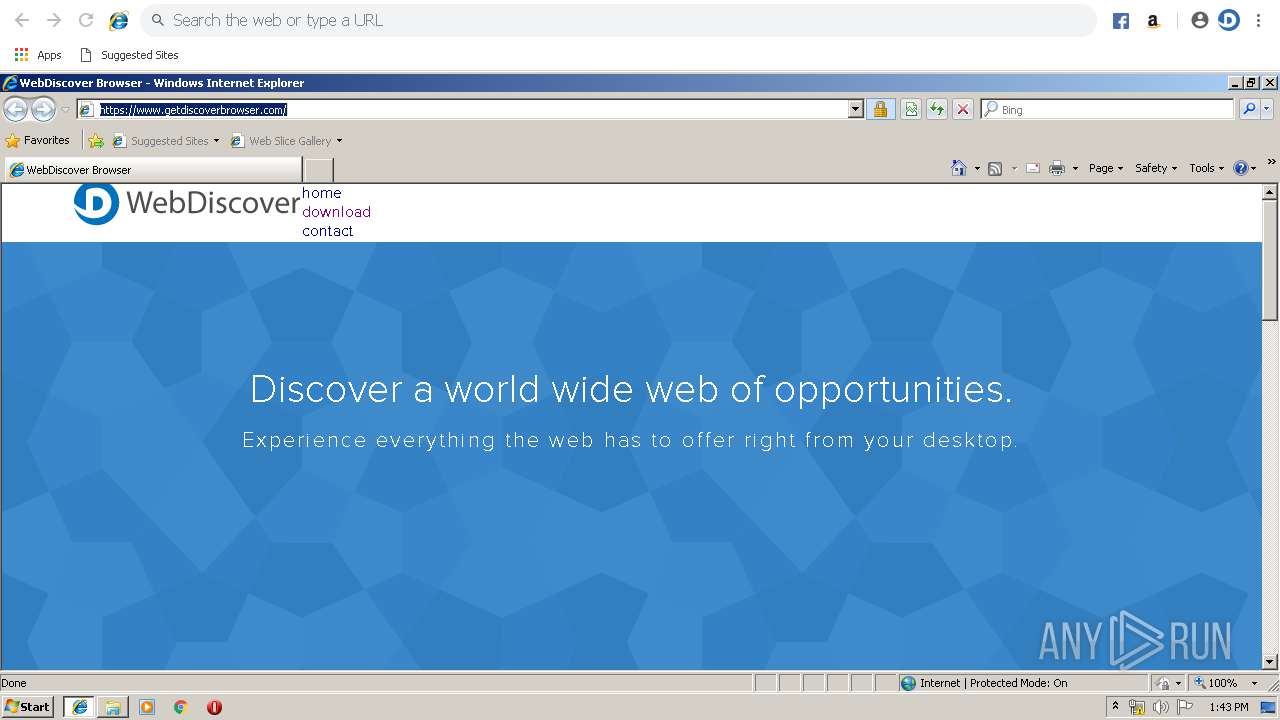Click the red Opera taskbar icon
This screenshot has height=720, width=1280.
(x=214, y=707)
